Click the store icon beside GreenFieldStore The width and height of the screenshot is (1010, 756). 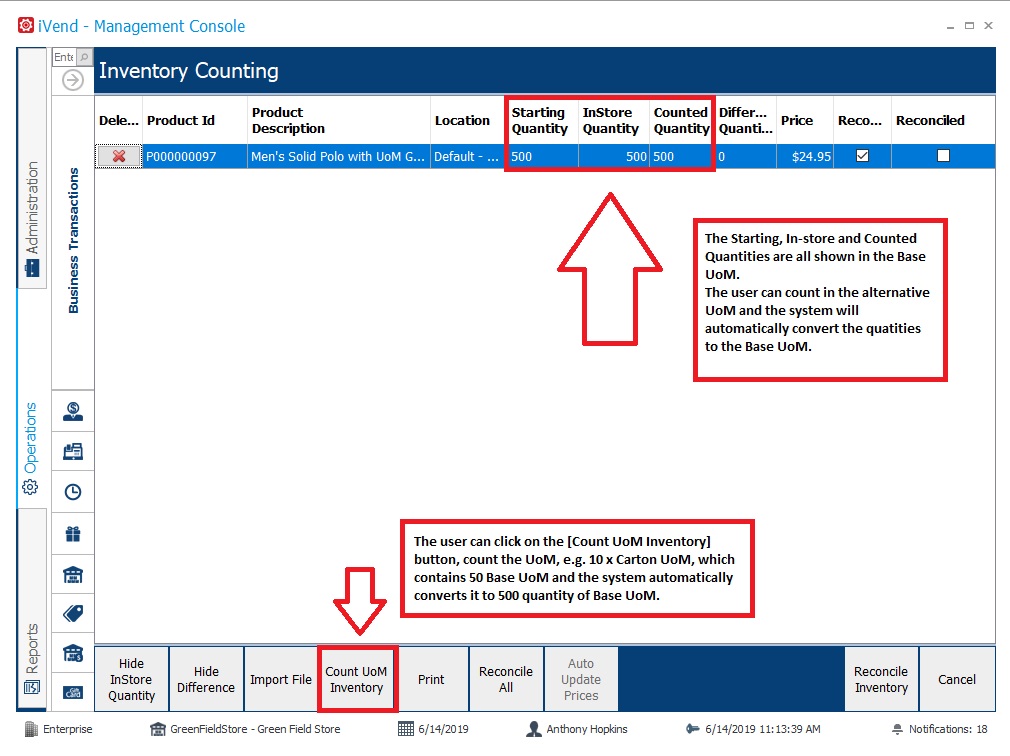157,728
